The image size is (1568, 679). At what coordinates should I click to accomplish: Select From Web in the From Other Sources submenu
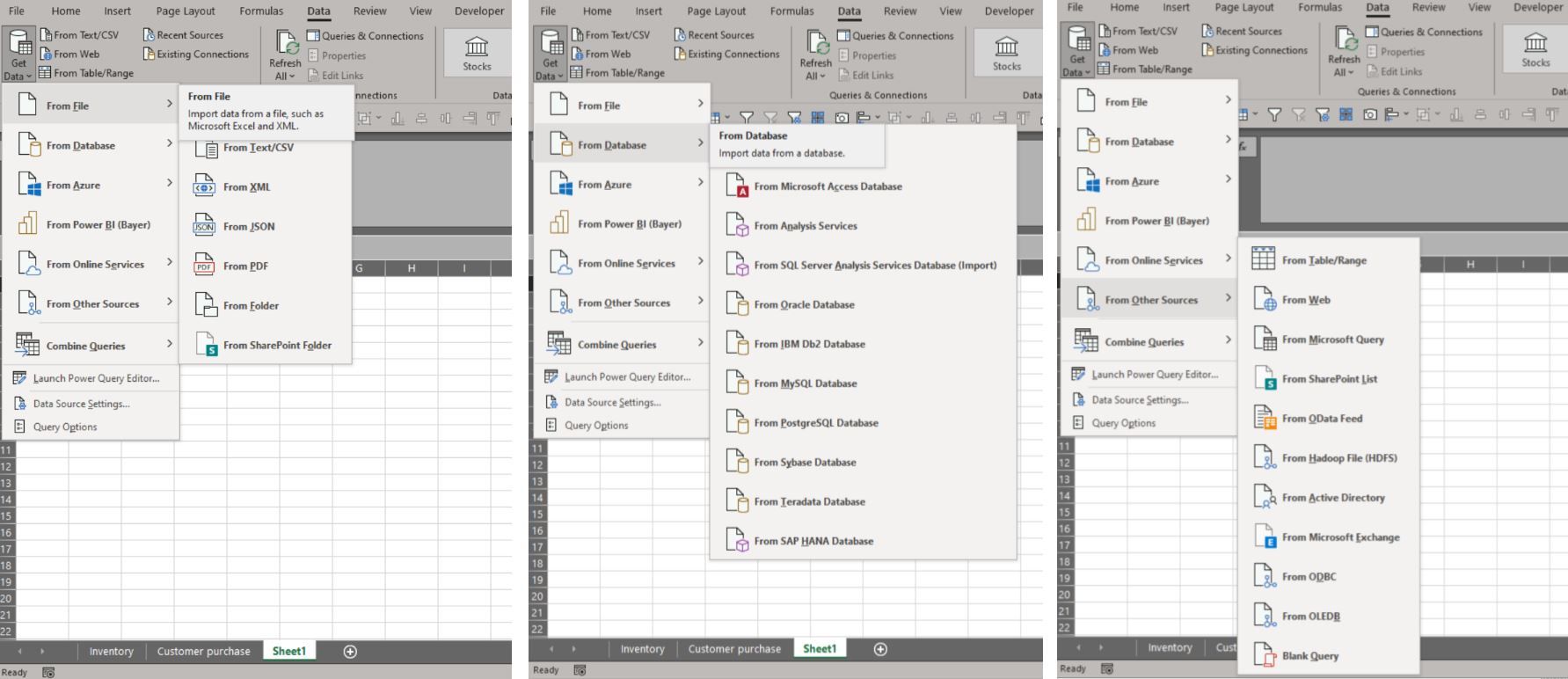[x=1328, y=300]
